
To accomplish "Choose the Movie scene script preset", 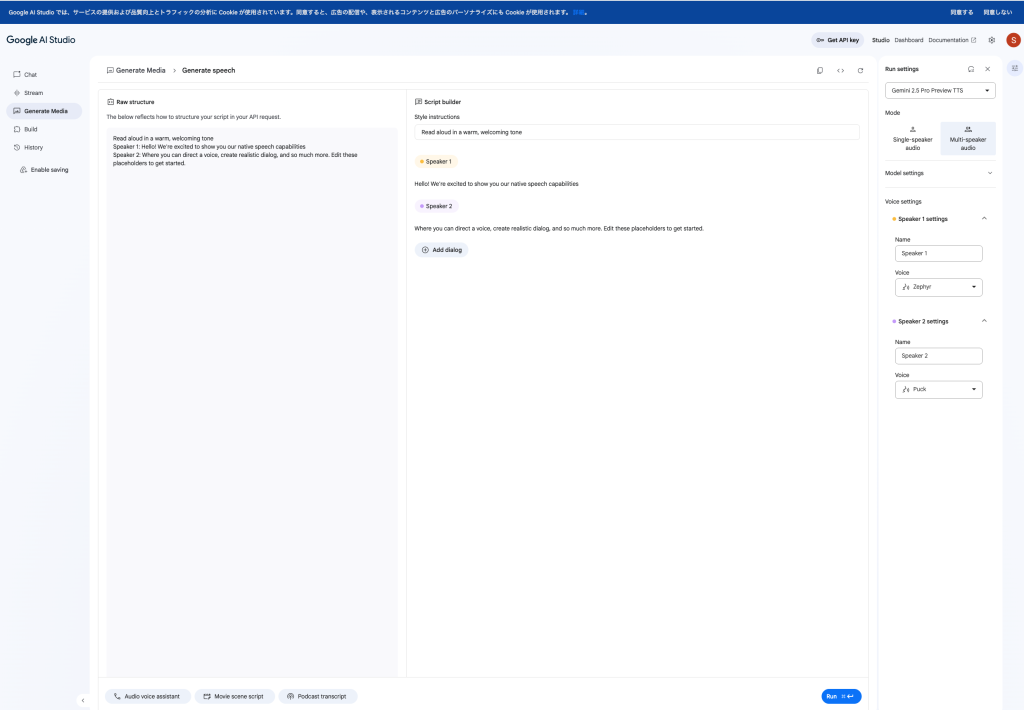I will click(x=234, y=696).
